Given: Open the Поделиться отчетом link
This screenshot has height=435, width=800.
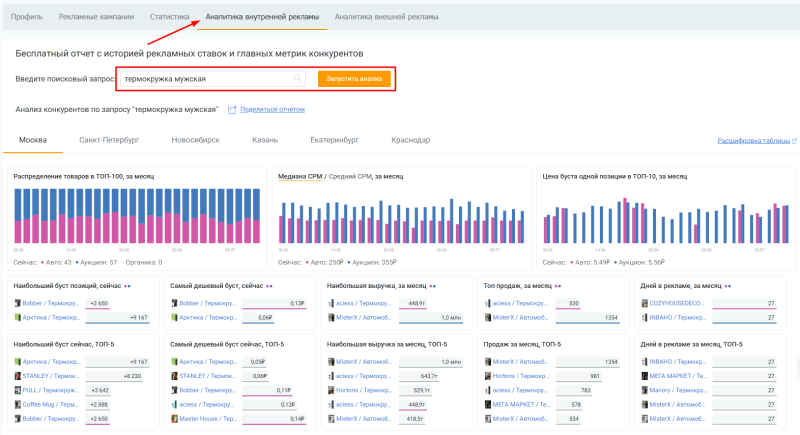Looking at the screenshot, I should [272, 109].
